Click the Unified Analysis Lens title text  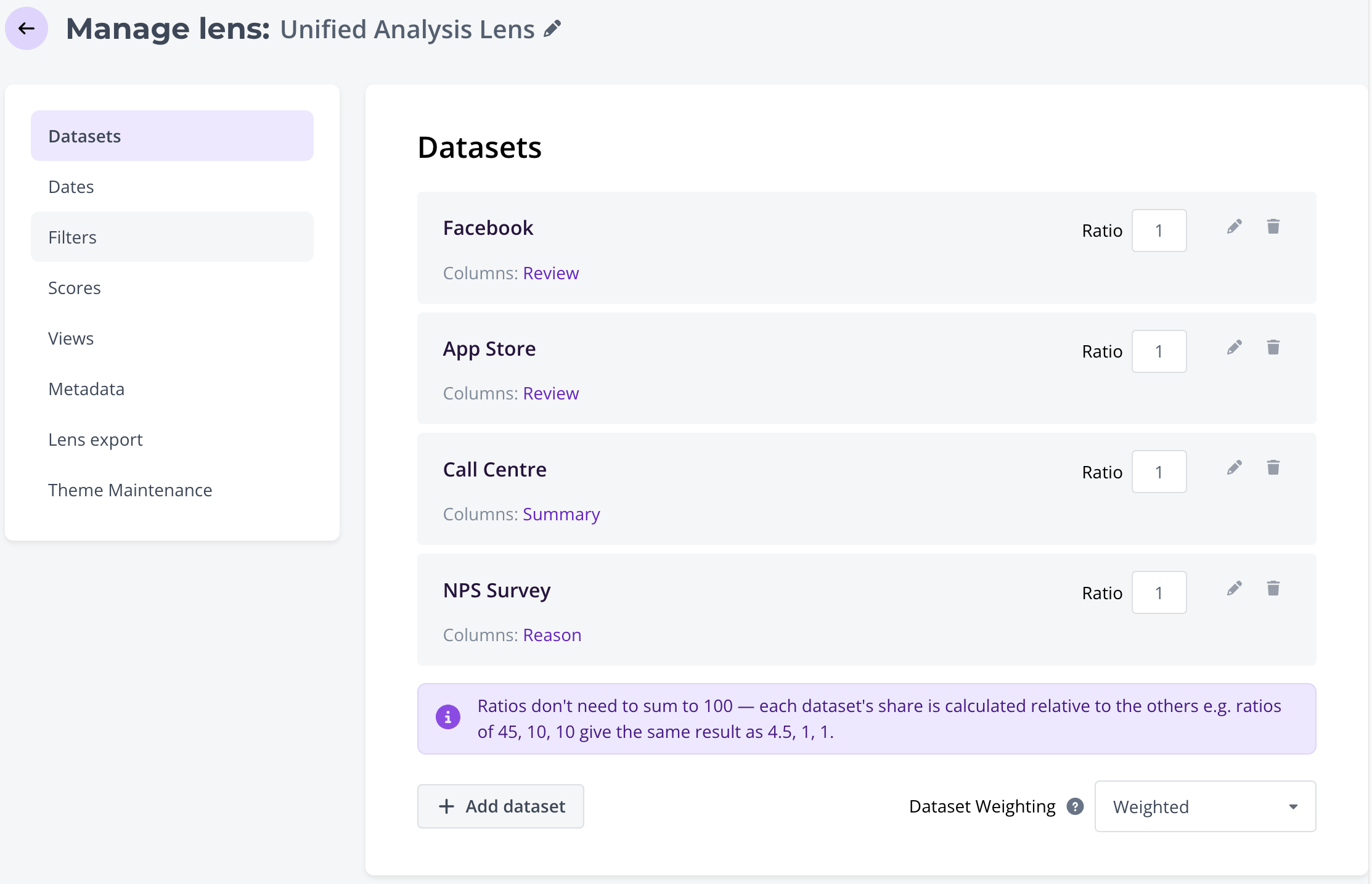click(x=407, y=29)
